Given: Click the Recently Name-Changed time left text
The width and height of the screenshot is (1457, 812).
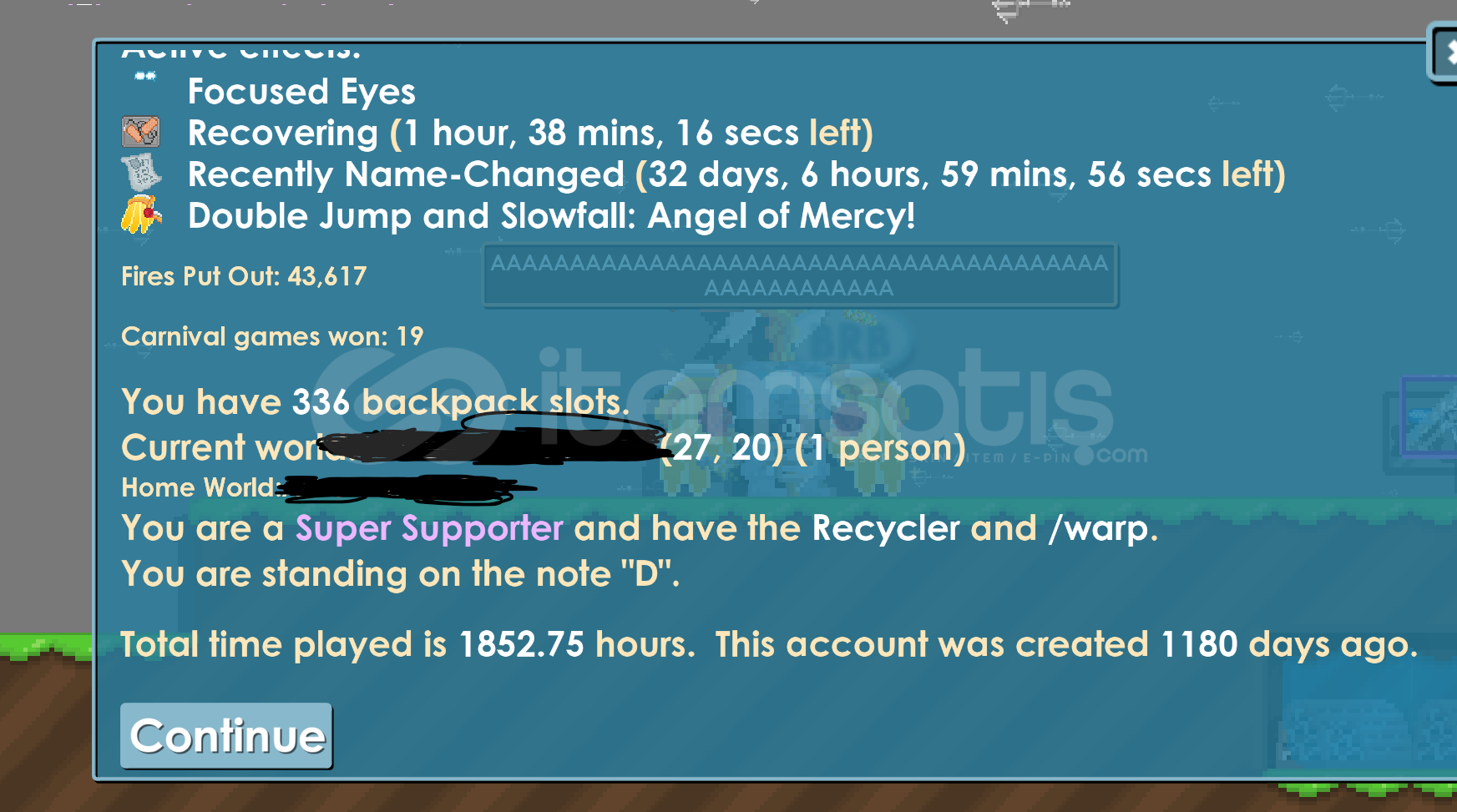Looking at the screenshot, I should coord(960,175).
